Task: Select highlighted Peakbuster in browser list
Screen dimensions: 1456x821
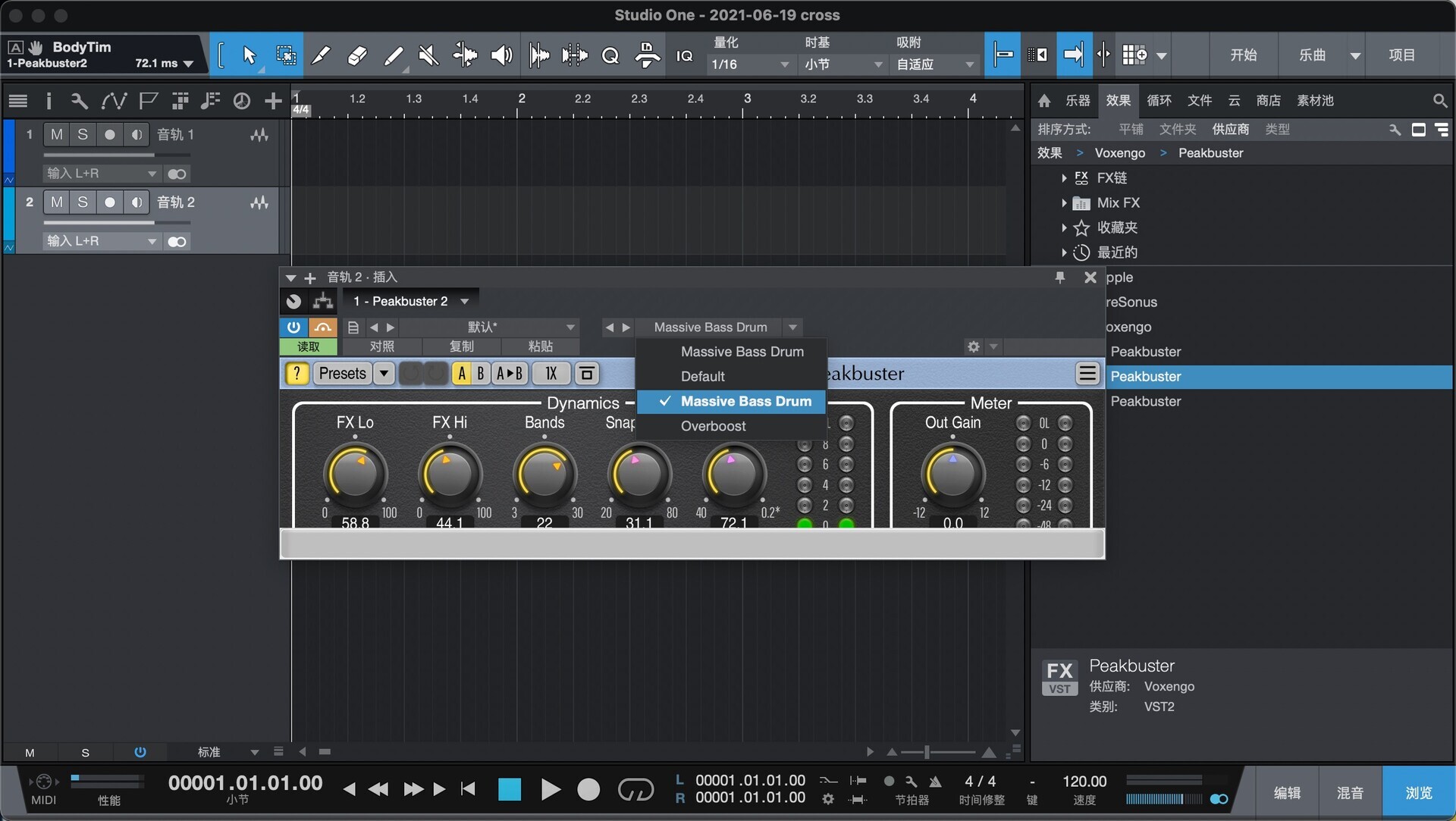Action: point(1146,377)
